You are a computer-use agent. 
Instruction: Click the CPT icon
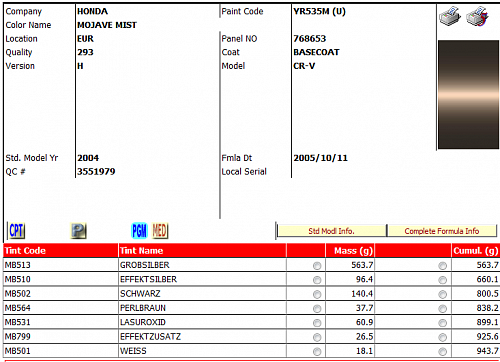tap(17, 230)
